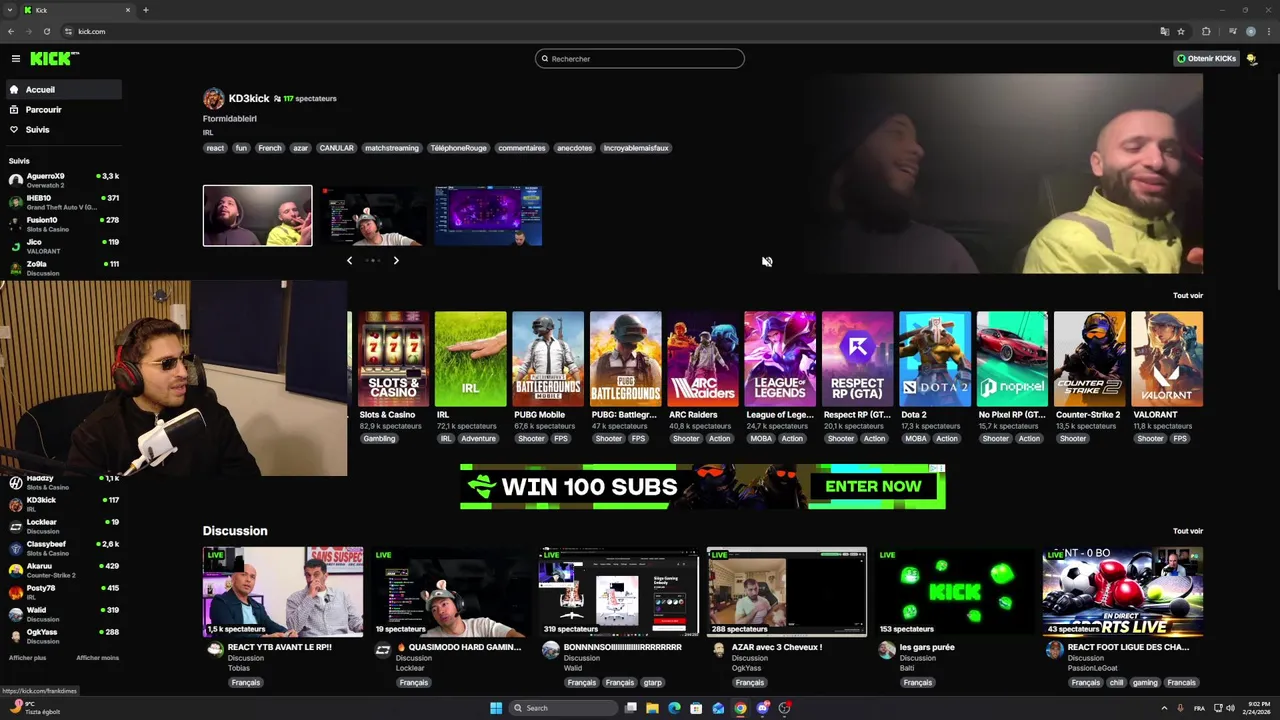Click the KICK logo

53,59
